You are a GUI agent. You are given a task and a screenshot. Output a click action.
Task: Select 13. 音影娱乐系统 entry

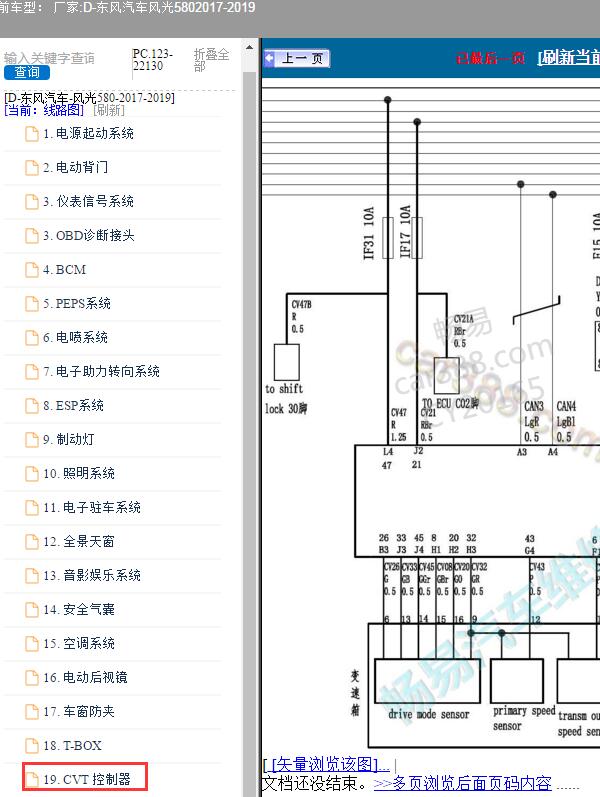[92, 575]
